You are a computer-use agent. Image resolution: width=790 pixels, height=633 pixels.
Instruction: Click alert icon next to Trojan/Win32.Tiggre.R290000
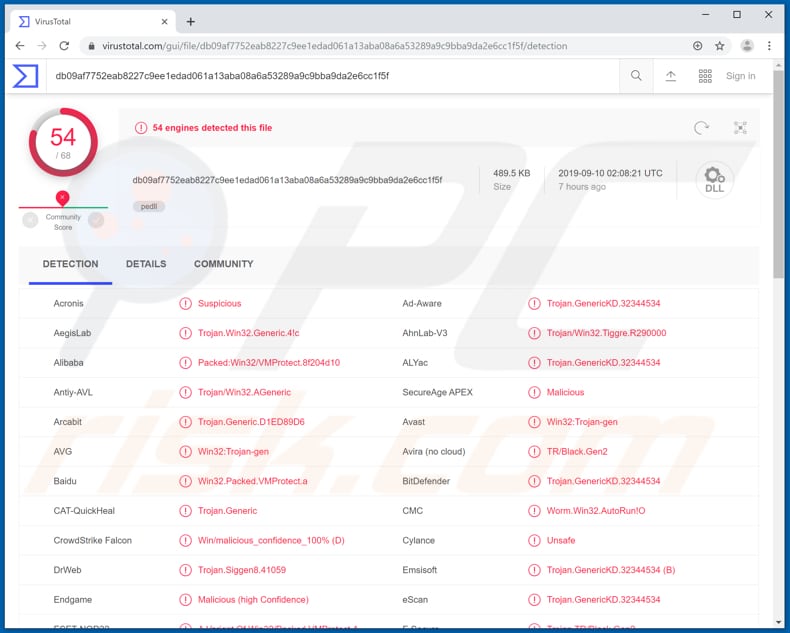click(534, 333)
